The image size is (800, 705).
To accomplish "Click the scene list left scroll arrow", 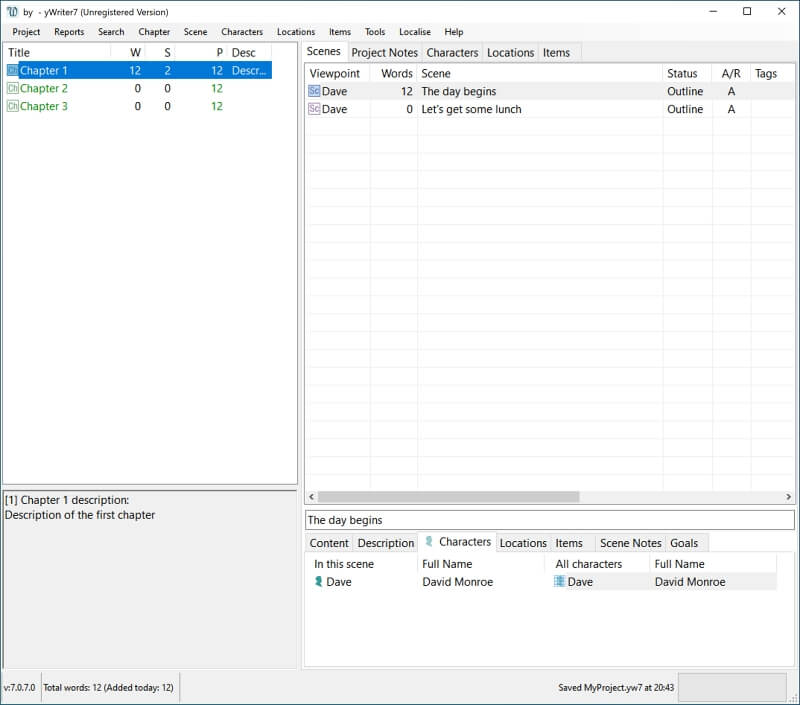I will click(x=311, y=496).
